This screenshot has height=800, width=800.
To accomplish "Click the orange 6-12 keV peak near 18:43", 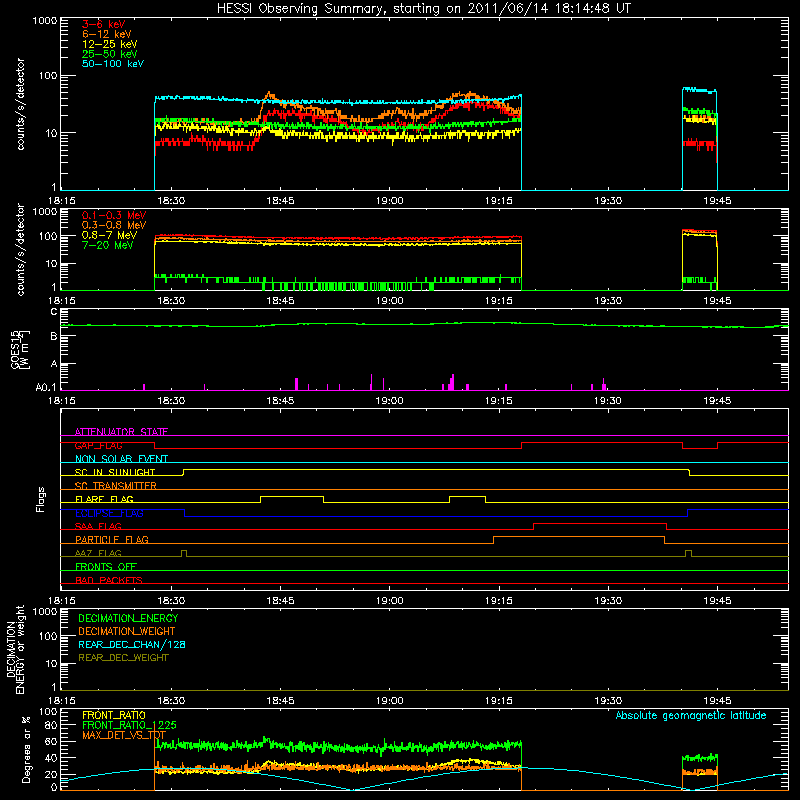I will 269,95.
